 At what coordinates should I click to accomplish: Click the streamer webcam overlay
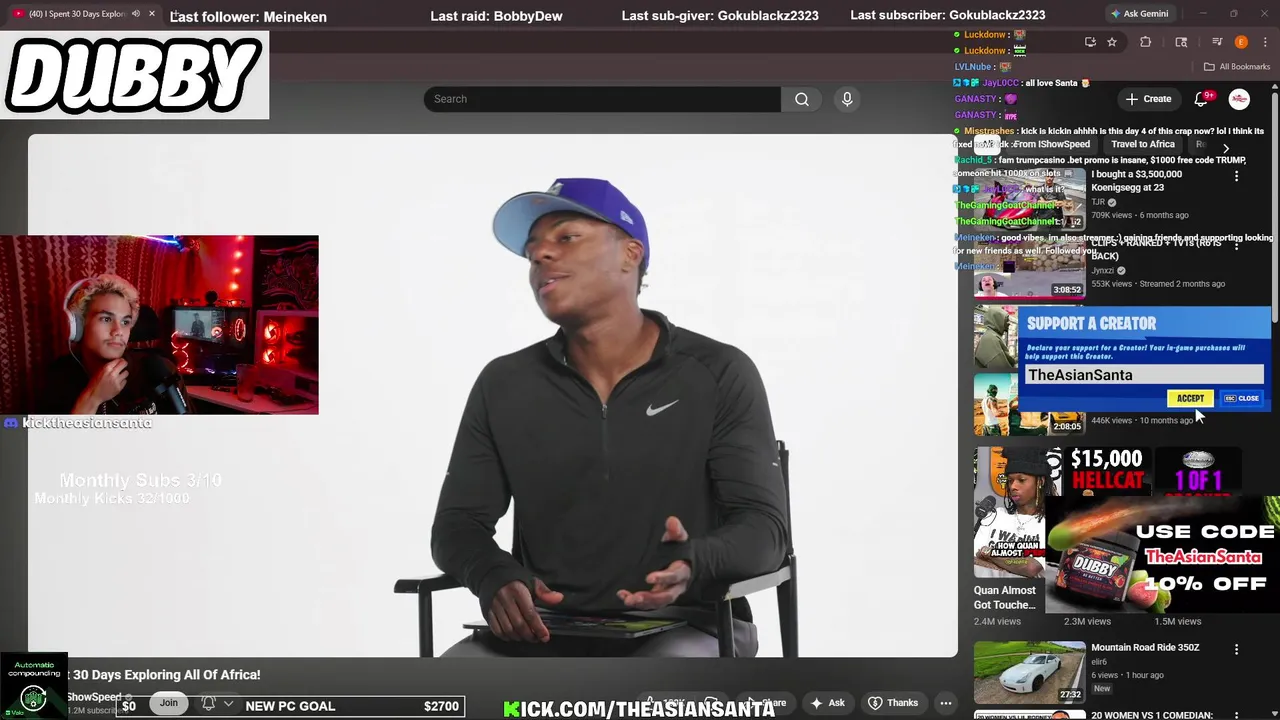(159, 325)
